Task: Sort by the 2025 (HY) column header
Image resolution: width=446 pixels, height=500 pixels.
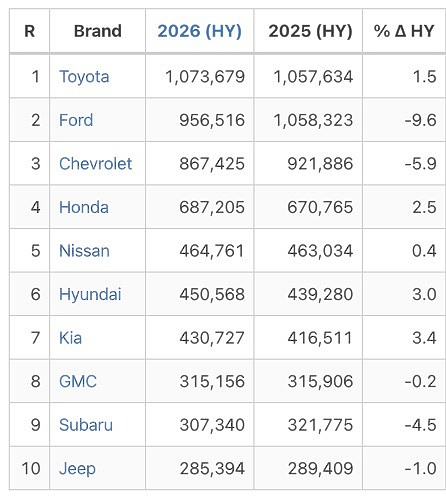Action: [x=310, y=31]
